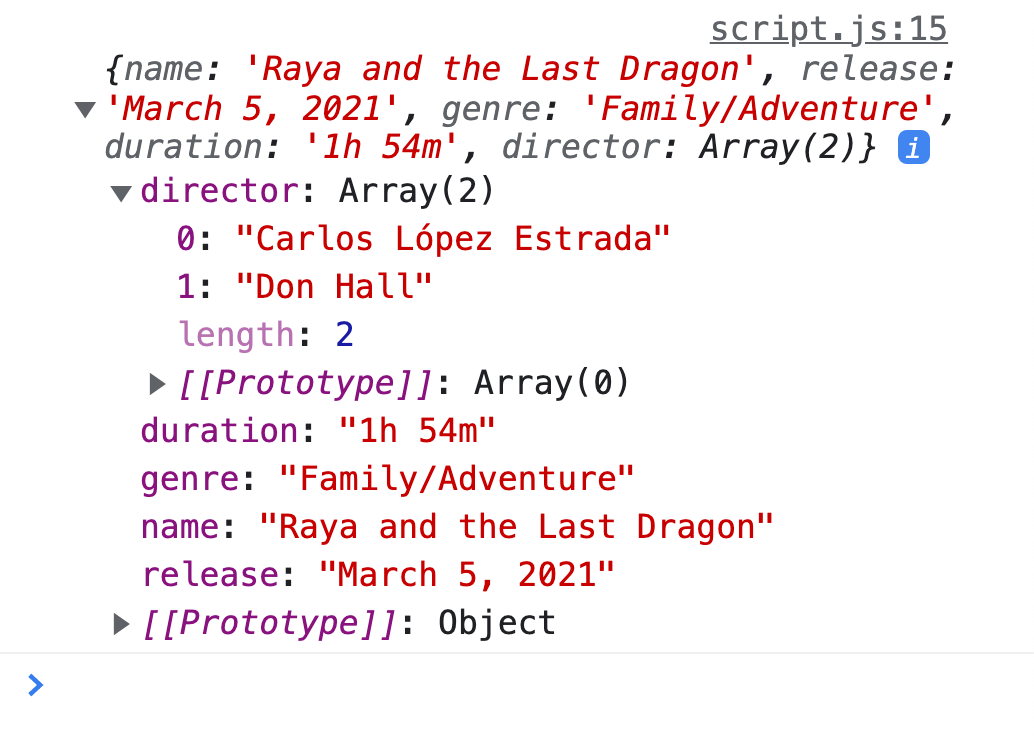This screenshot has width=1034, height=738.
Task: Select the "Don Hall" array entry
Action: tap(334, 287)
